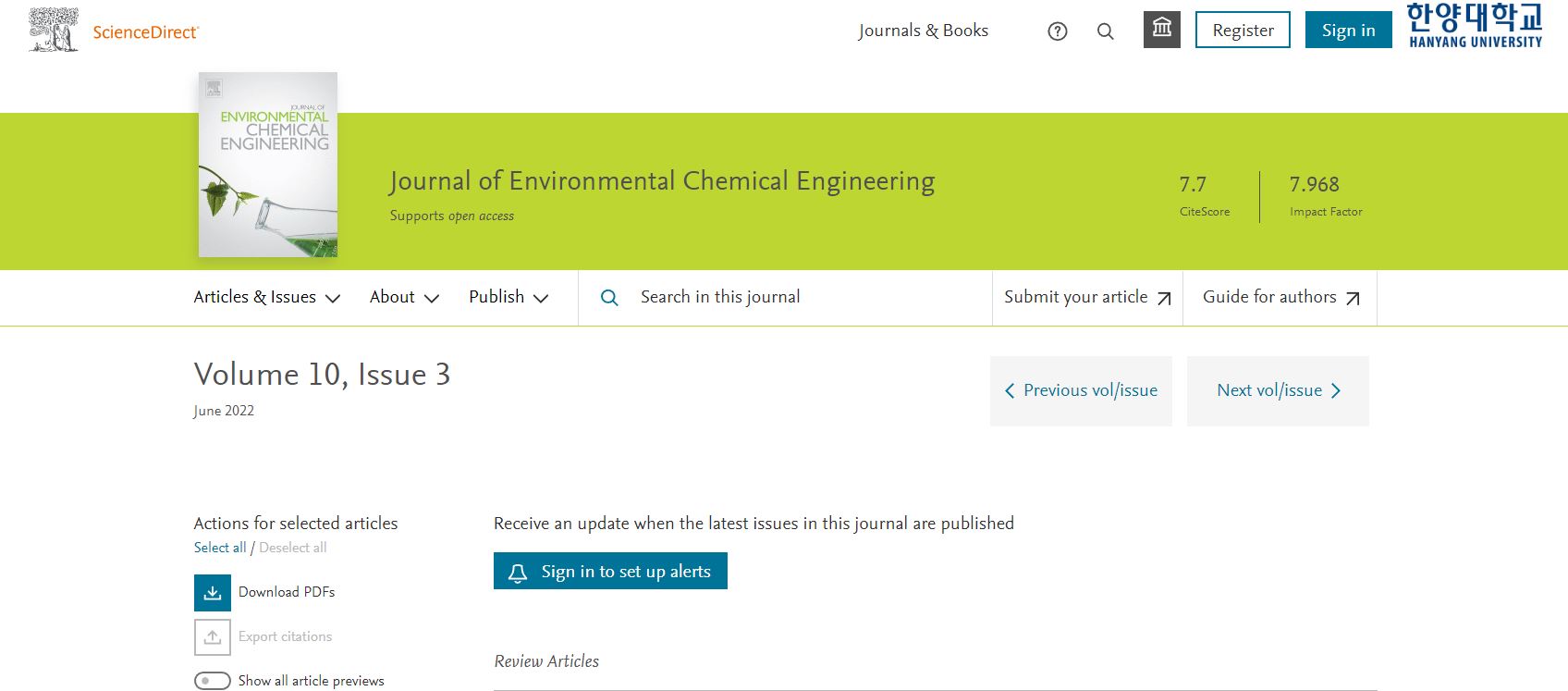This screenshot has height=691, width=1568.
Task: Click the Hanyang University logo
Action: coord(1475,26)
